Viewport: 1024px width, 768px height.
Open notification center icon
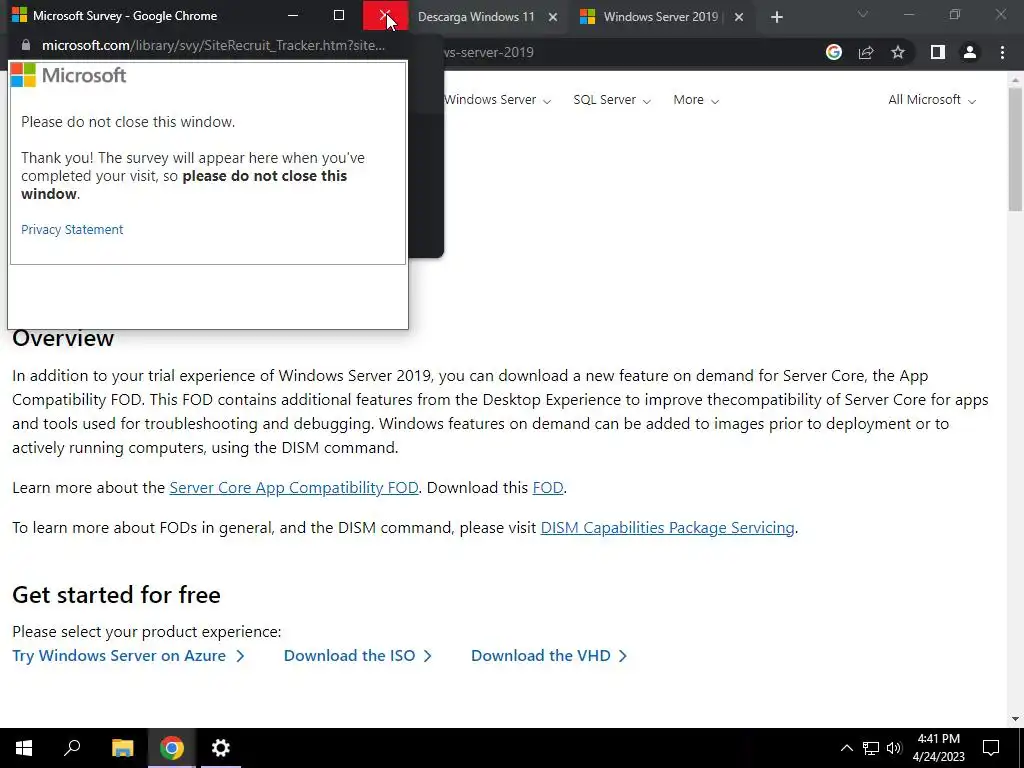click(x=991, y=748)
